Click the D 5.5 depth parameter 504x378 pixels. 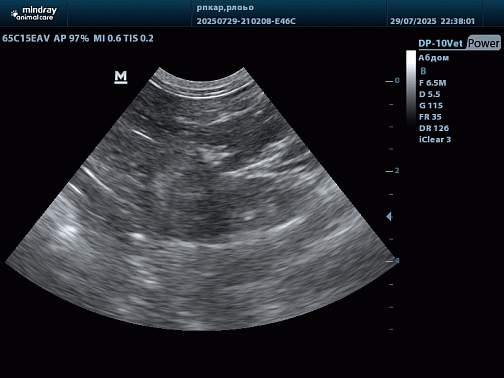pyautogui.click(x=430, y=94)
